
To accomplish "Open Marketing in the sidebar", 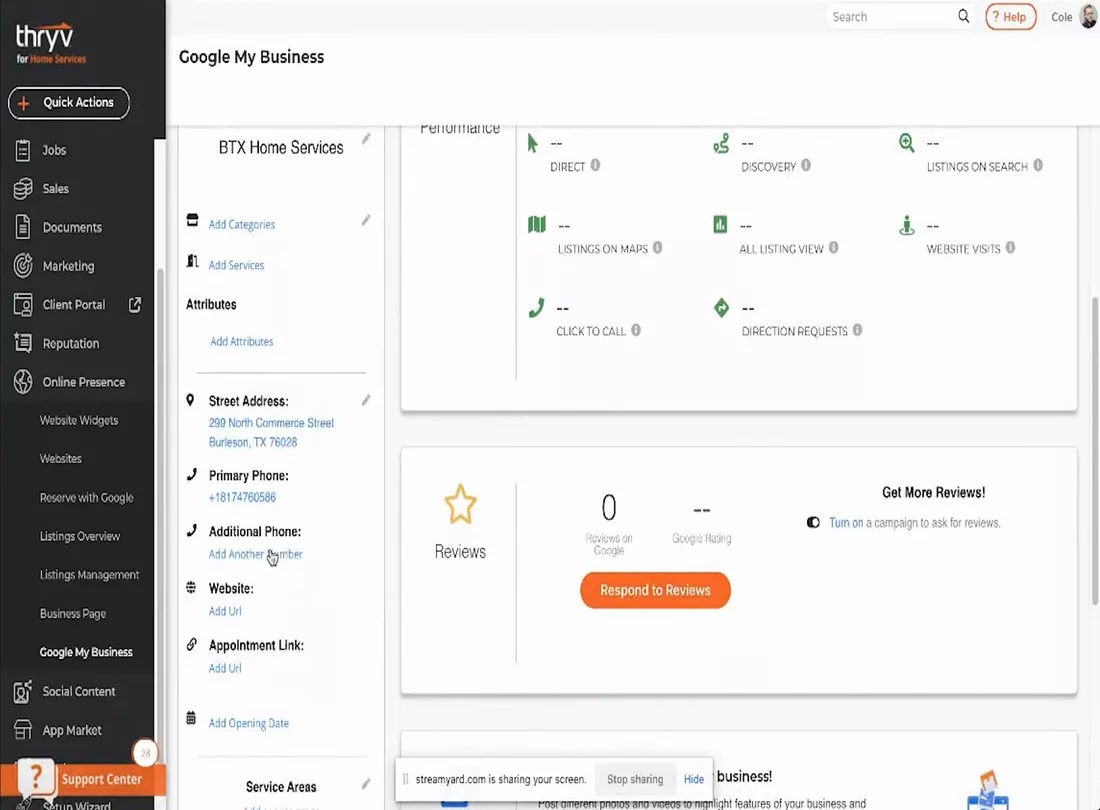I will pyautogui.click(x=67, y=266).
